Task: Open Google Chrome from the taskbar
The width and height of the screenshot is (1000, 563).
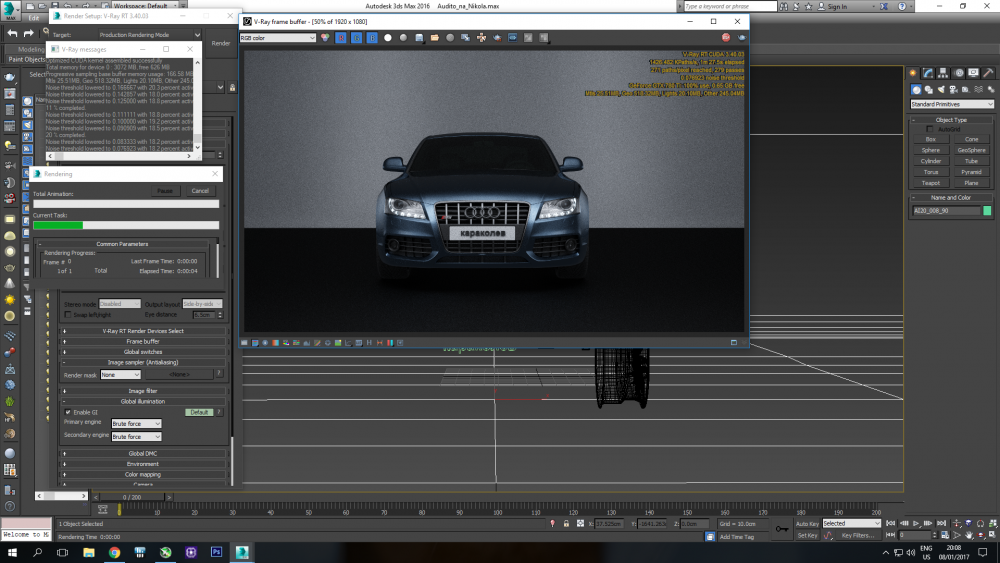Action: (x=114, y=552)
